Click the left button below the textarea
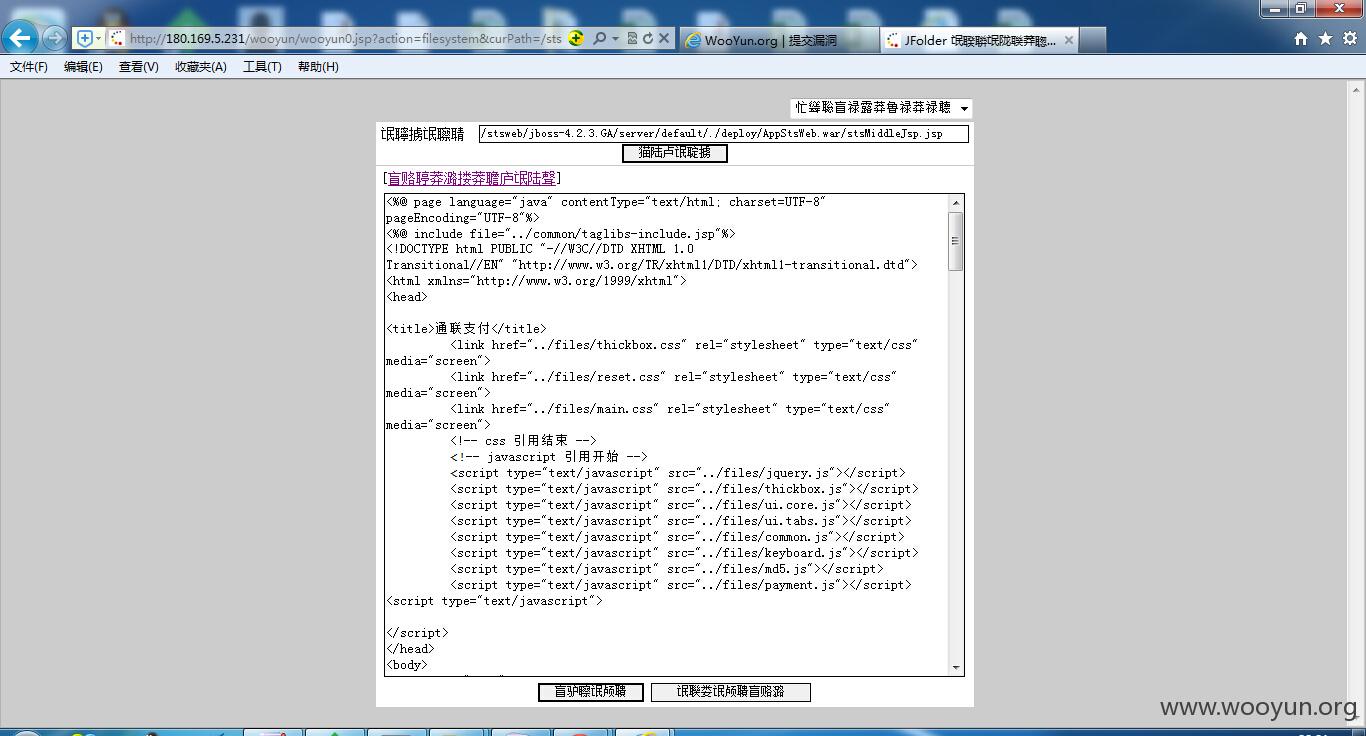 590,691
